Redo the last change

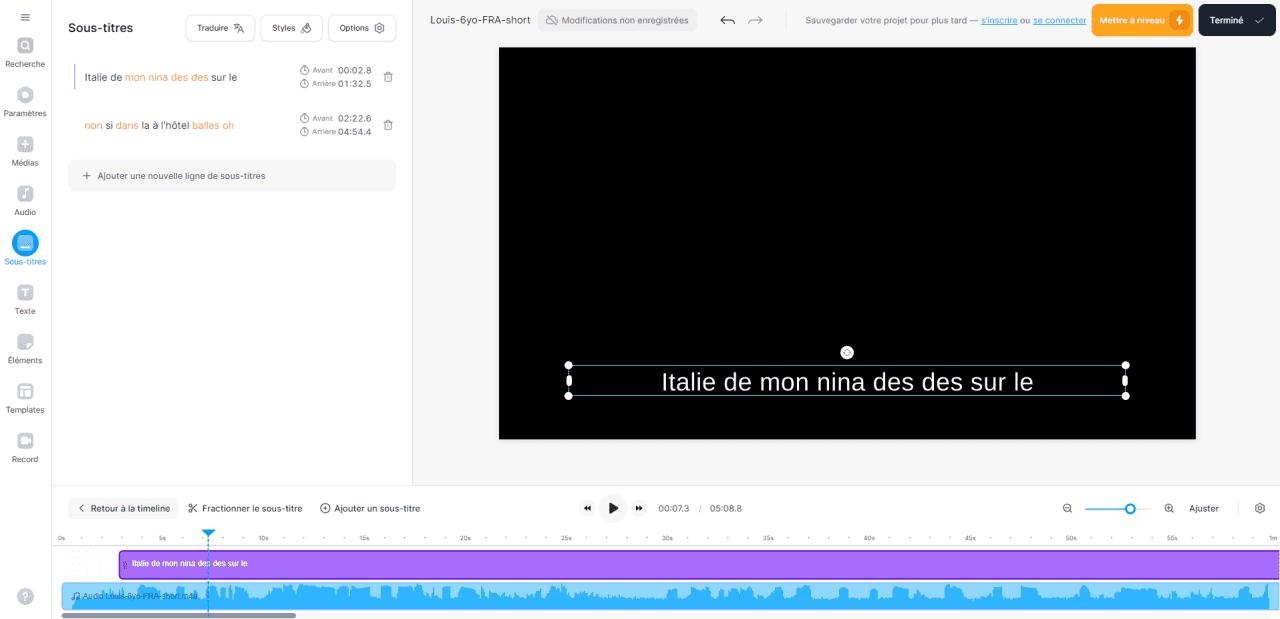click(755, 20)
